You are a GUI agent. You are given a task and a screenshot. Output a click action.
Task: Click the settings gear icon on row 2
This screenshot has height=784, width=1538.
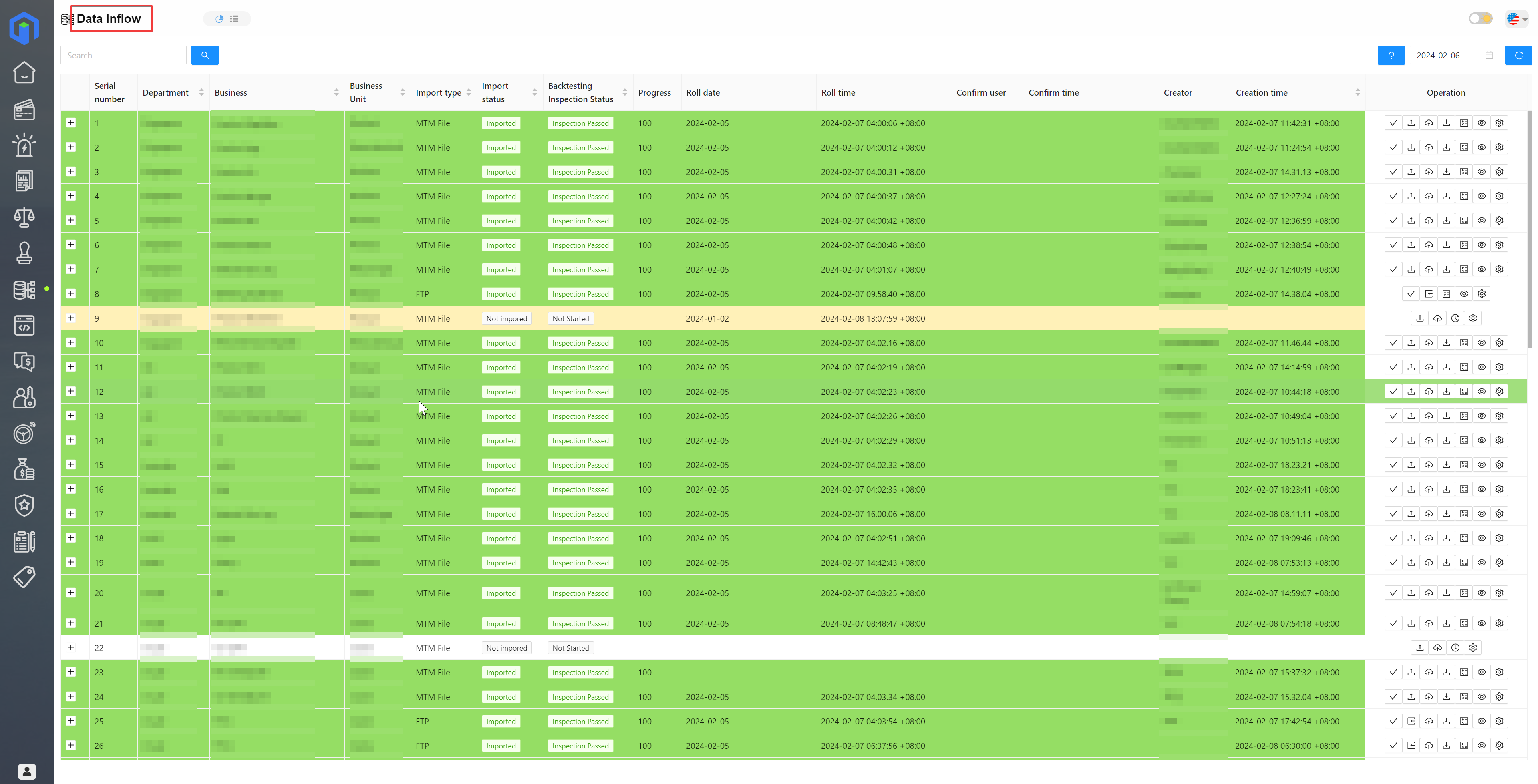point(1500,147)
